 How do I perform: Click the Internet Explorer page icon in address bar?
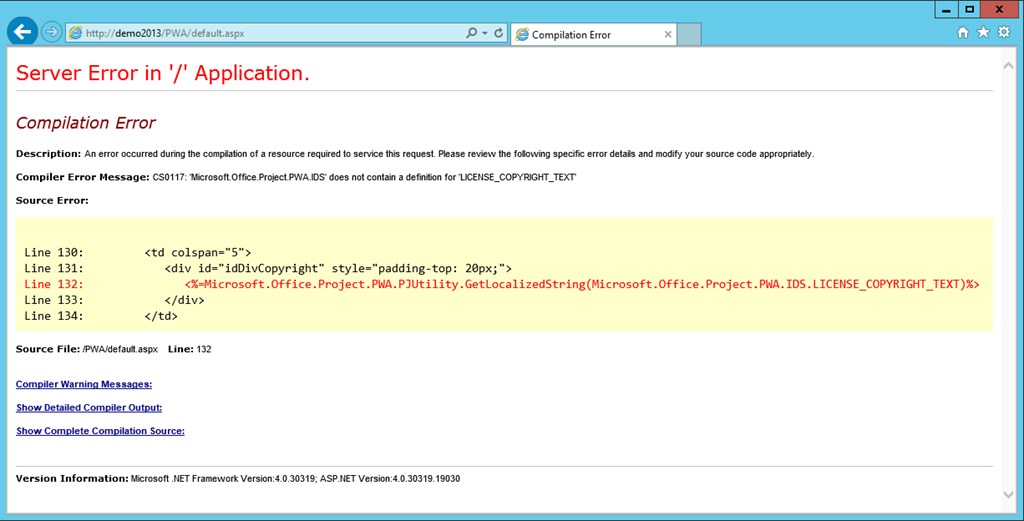(x=76, y=33)
